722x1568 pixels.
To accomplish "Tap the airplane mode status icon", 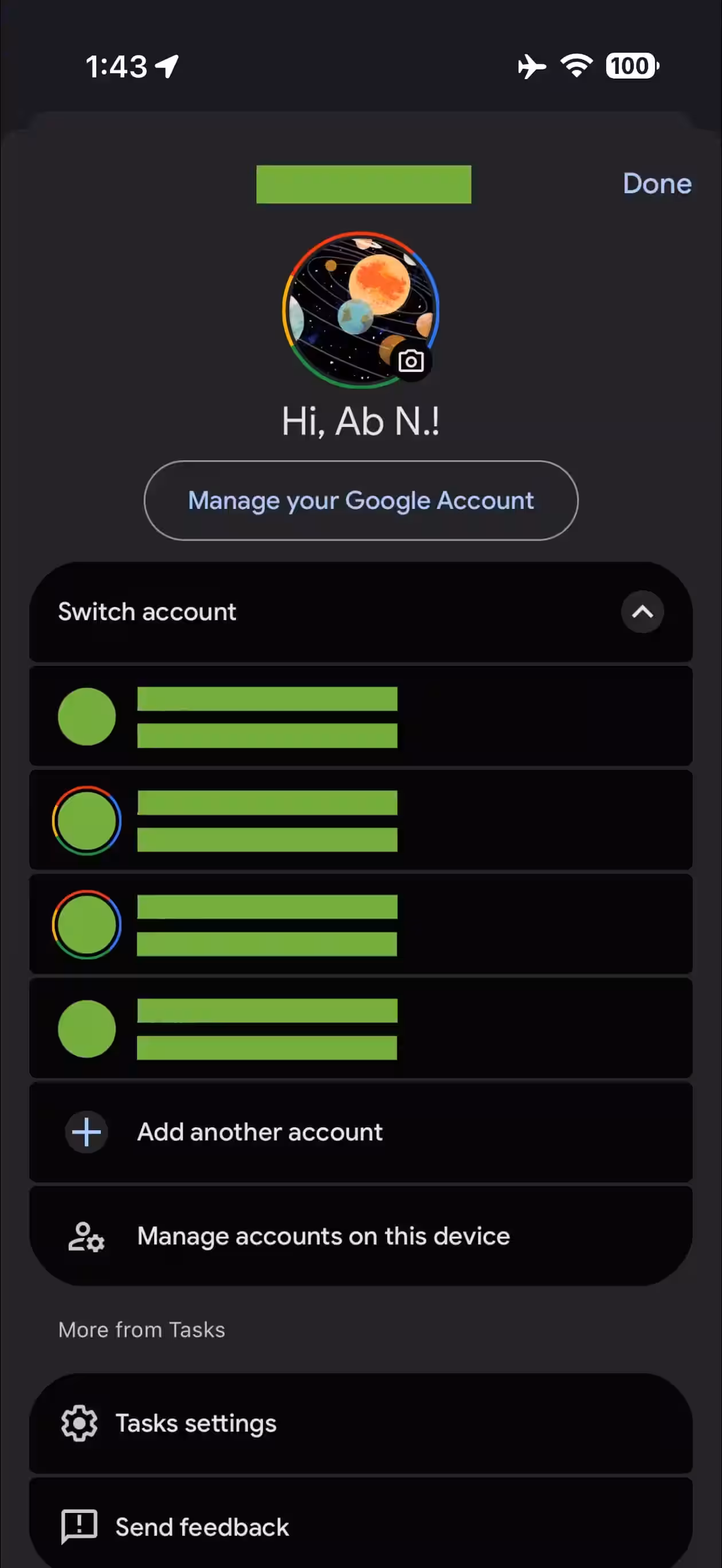I will [x=531, y=66].
